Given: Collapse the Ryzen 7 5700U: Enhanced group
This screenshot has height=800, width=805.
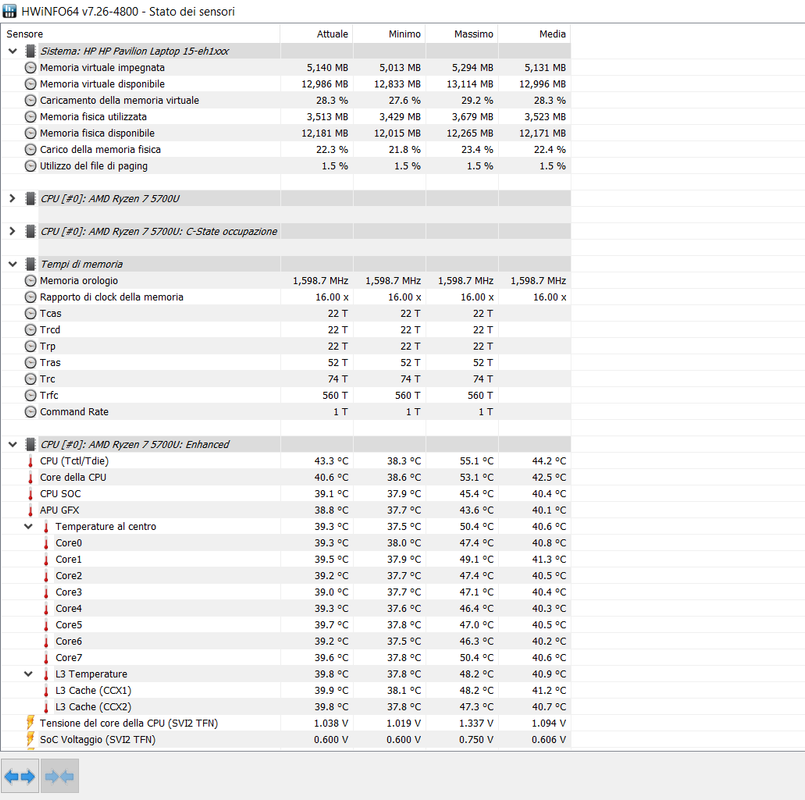Looking at the screenshot, I should 13,444.
